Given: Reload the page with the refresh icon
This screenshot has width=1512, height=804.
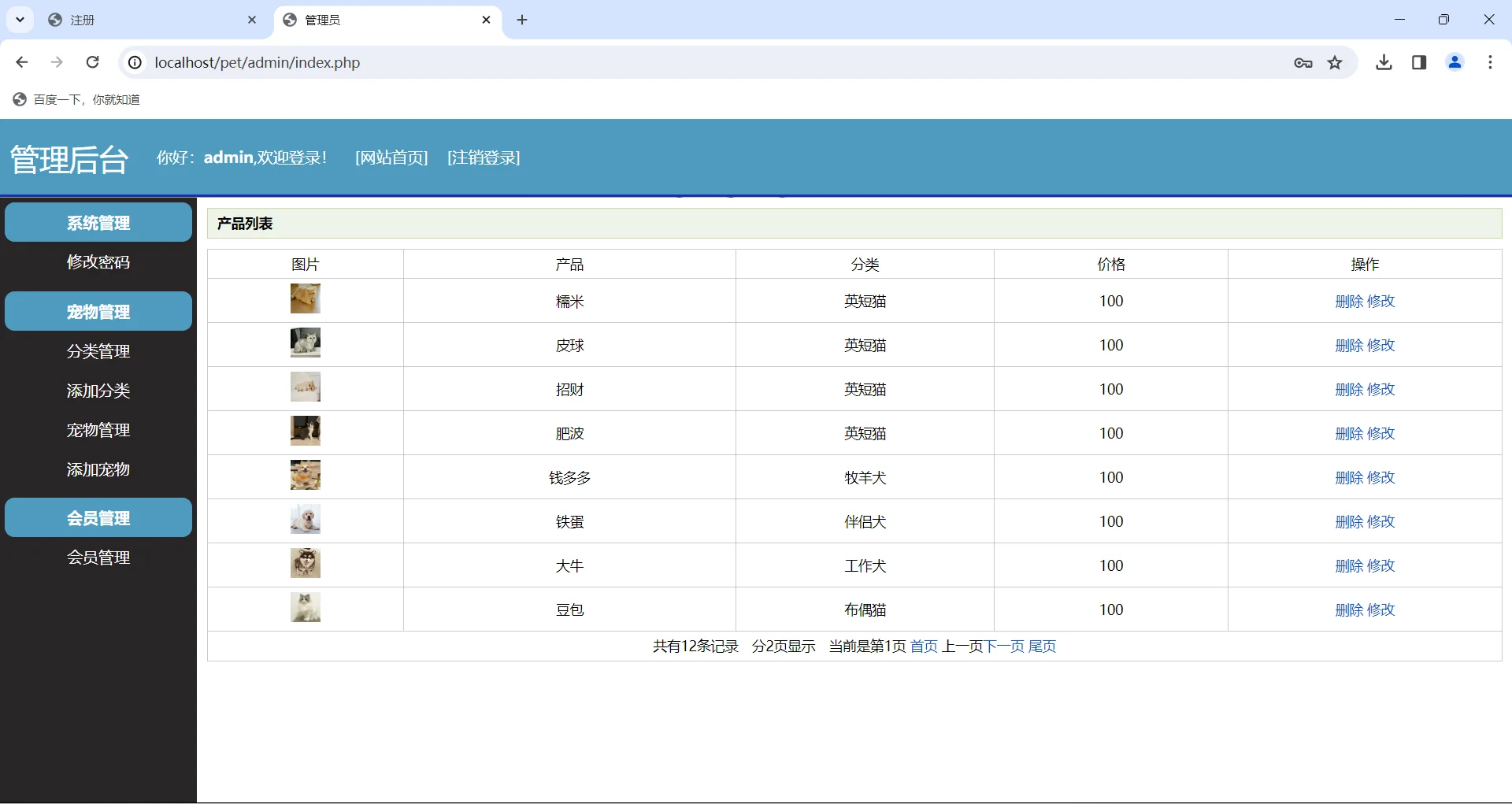Looking at the screenshot, I should pos(92,62).
